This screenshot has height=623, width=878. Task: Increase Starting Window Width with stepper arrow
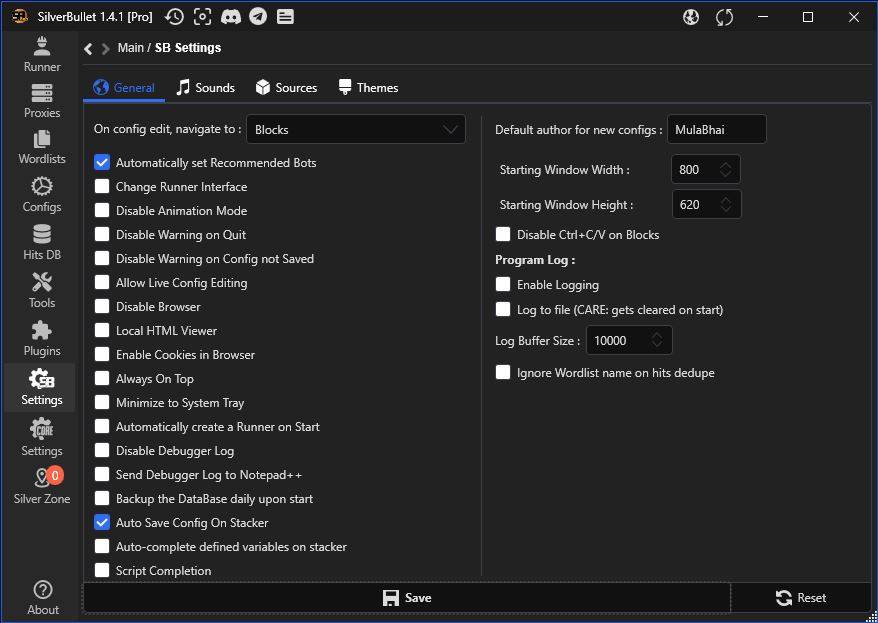725,164
